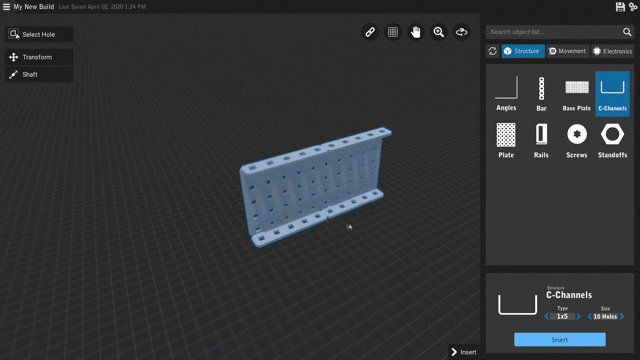
Task: Open the settings gears icon
Action: coord(633,7)
